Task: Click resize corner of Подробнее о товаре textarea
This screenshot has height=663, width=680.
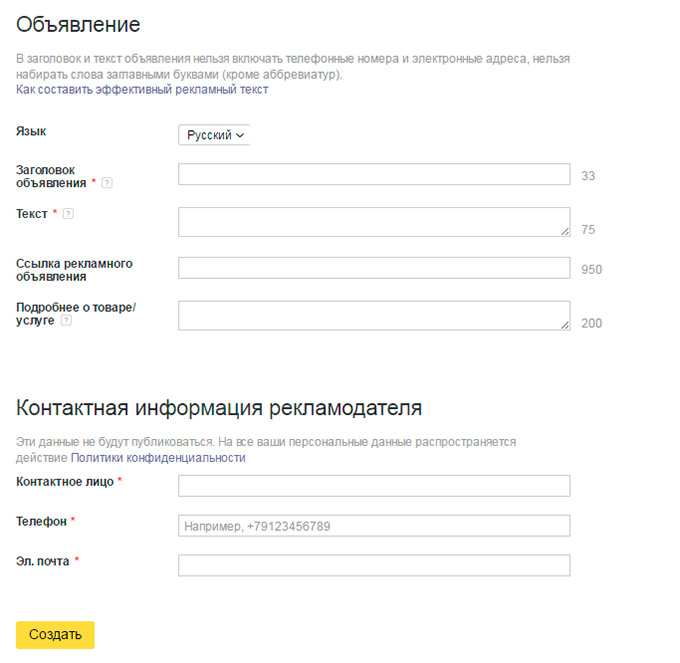Action: tap(565, 324)
